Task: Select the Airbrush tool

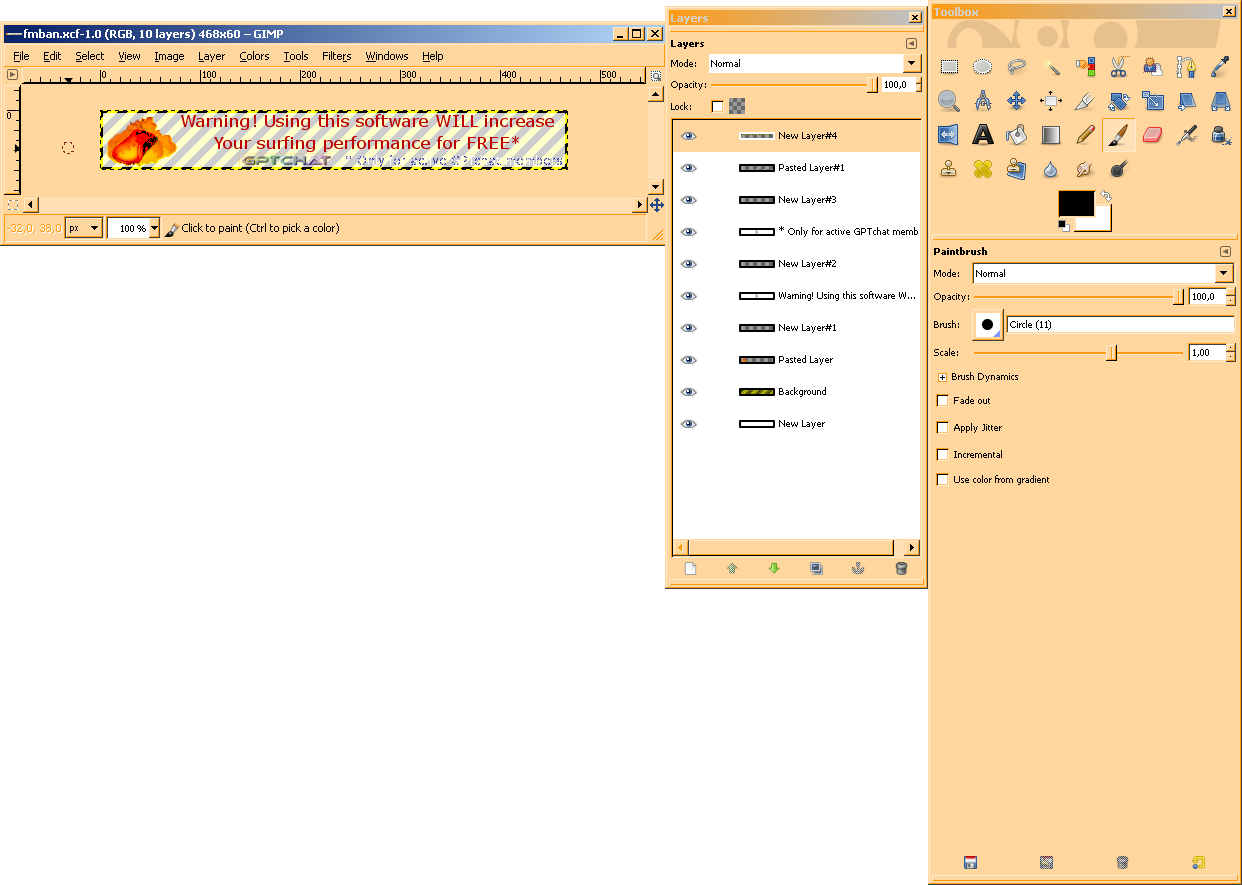Action: coord(1187,134)
